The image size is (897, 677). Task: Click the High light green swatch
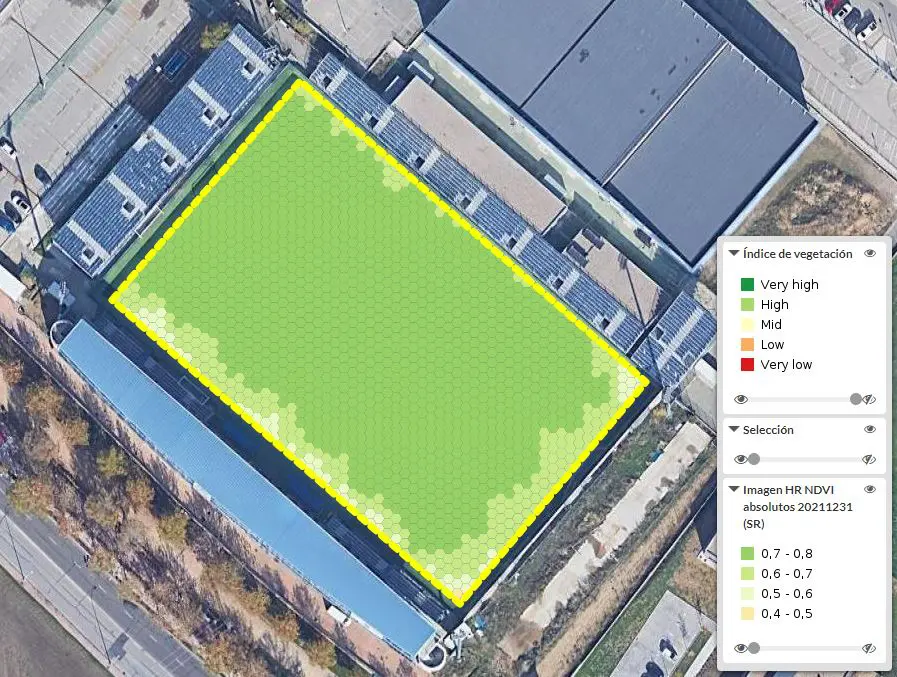[x=747, y=304]
